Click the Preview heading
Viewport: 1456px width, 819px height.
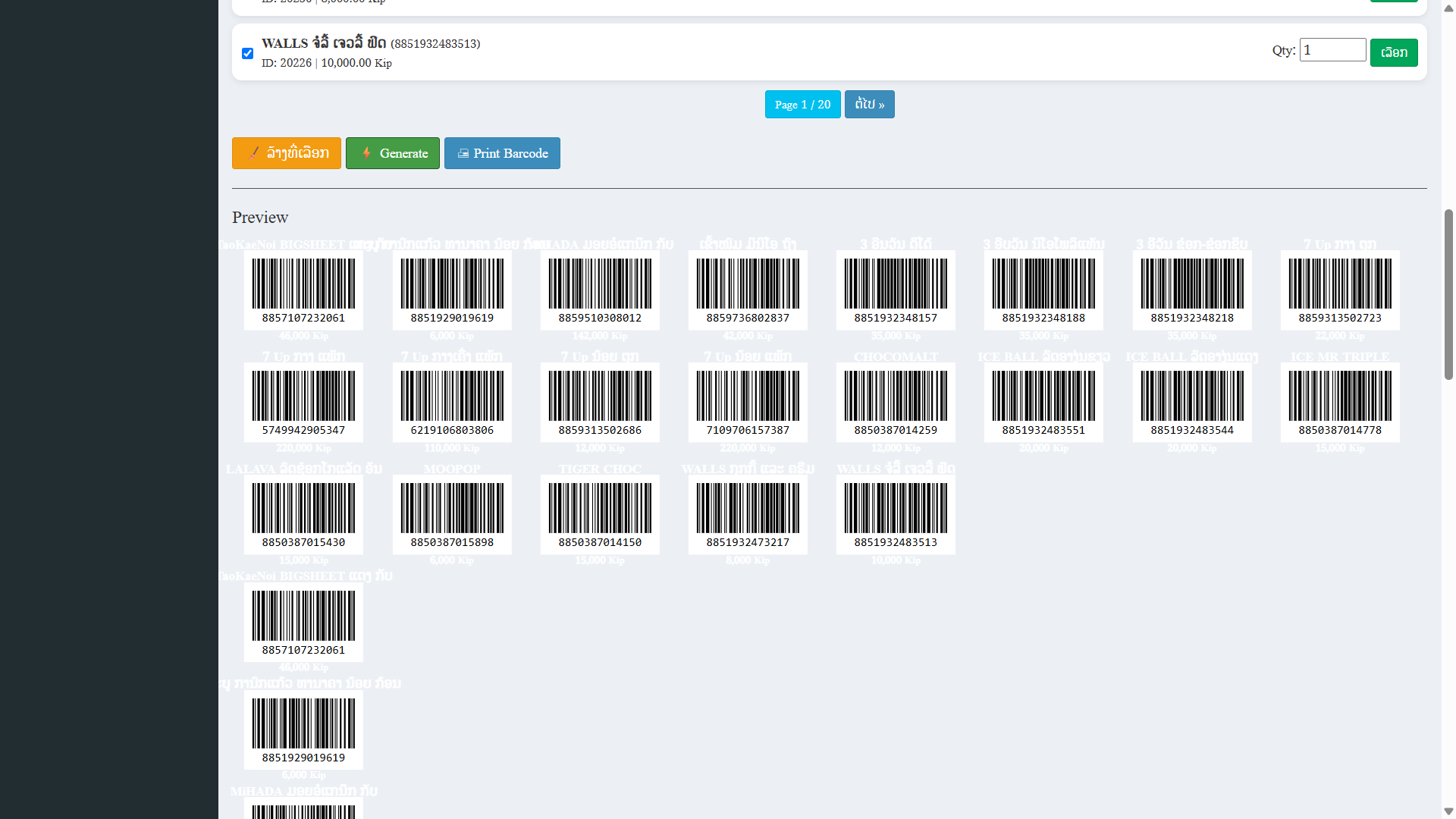[x=260, y=218]
